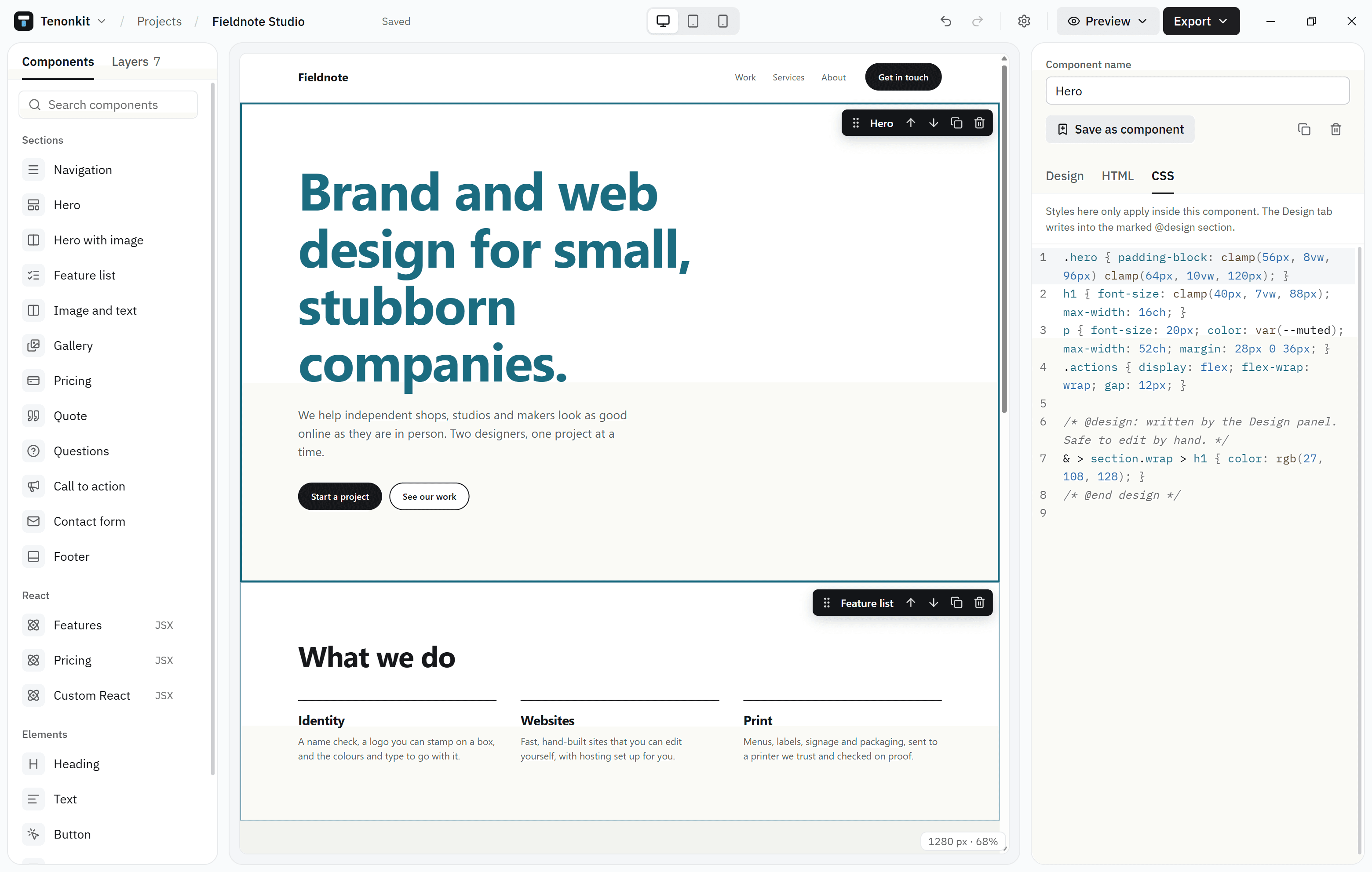Undo the last change

(x=946, y=21)
